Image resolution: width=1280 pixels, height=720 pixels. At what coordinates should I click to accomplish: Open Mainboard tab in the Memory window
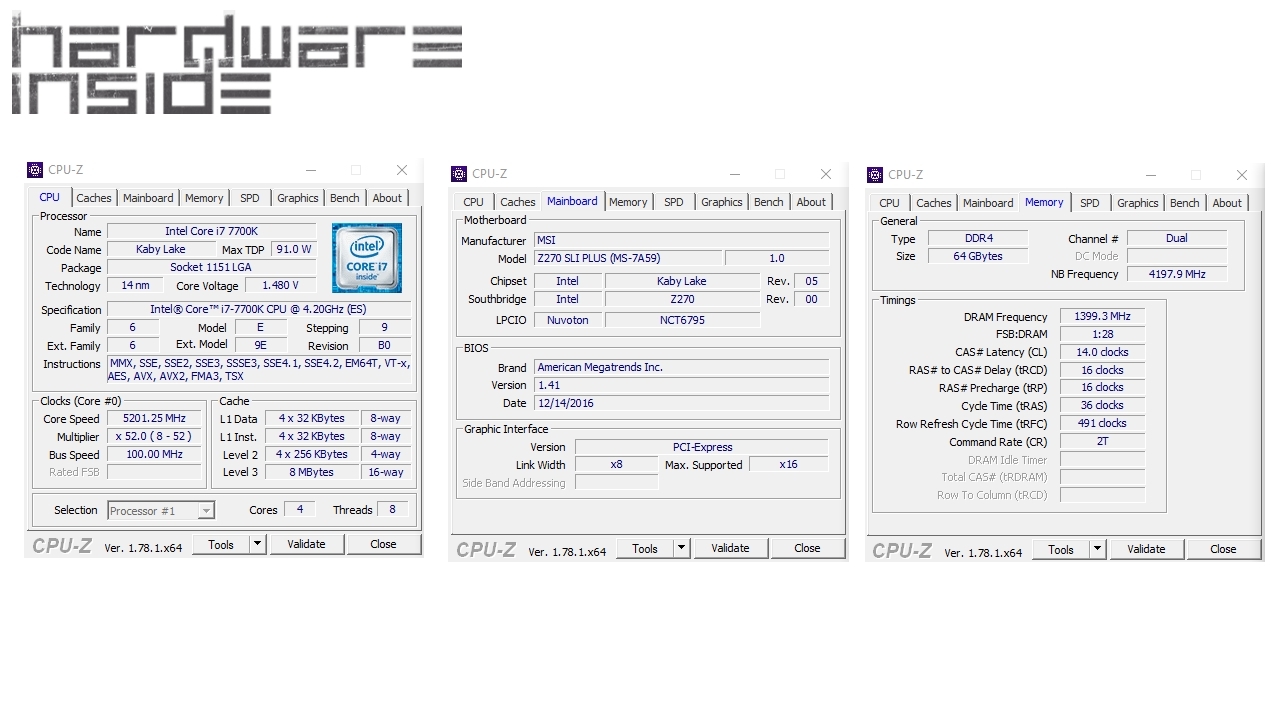pos(988,203)
